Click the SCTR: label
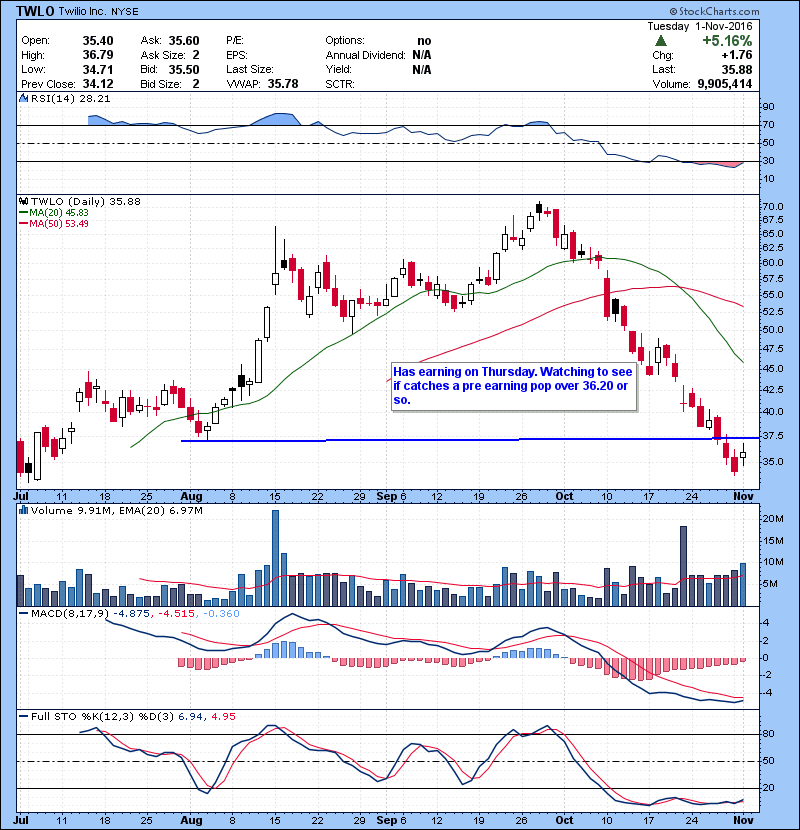The height and width of the screenshot is (830, 800). click(340, 84)
